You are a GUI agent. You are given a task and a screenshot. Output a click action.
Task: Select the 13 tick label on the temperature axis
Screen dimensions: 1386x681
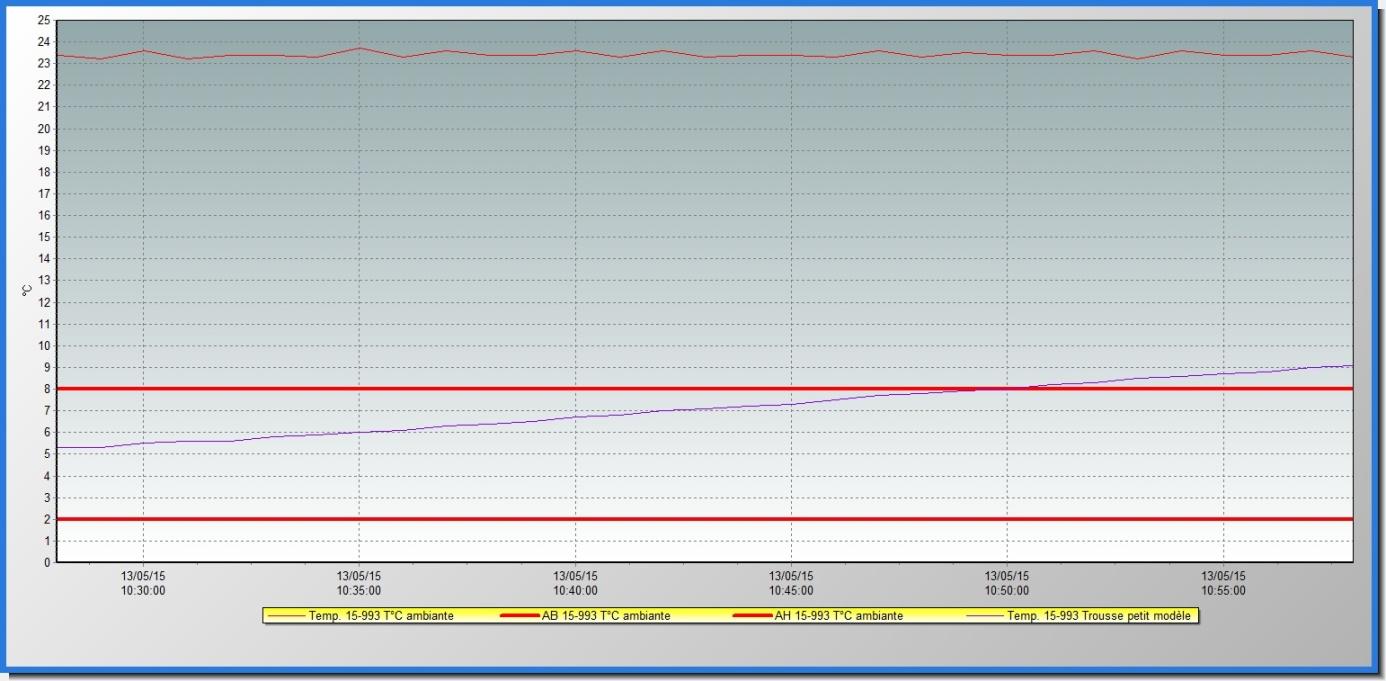click(x=43, y=280)
